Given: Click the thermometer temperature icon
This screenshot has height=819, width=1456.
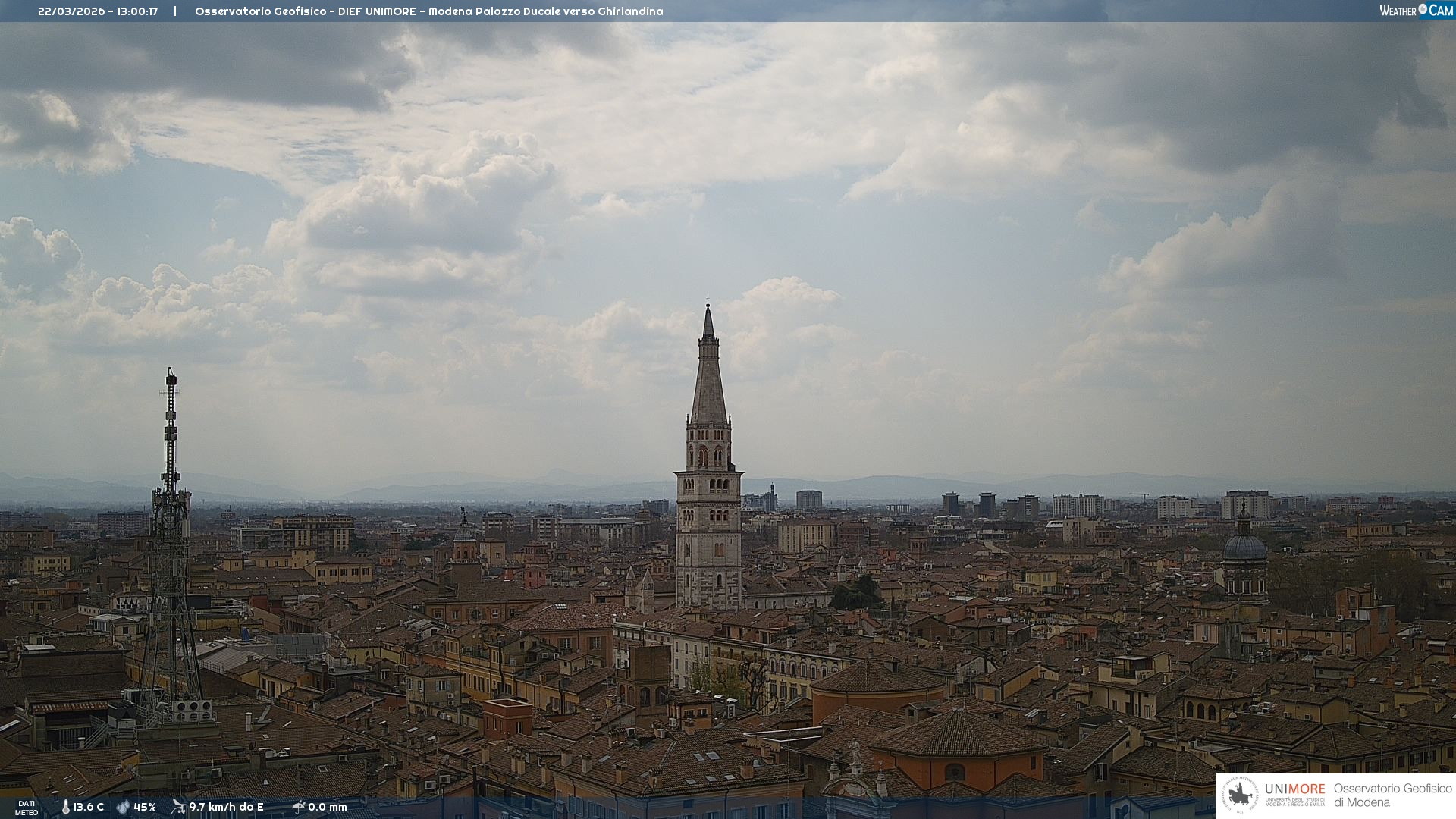Looking at the screenshot, I should click(x=66, y=807).
